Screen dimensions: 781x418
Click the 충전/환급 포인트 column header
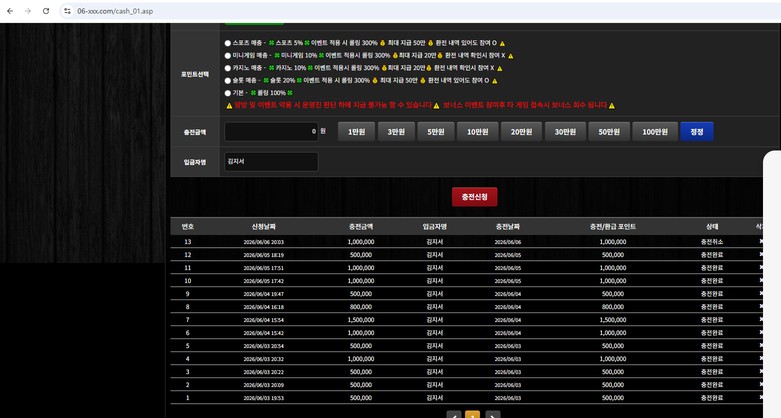[x=613, y=226]
